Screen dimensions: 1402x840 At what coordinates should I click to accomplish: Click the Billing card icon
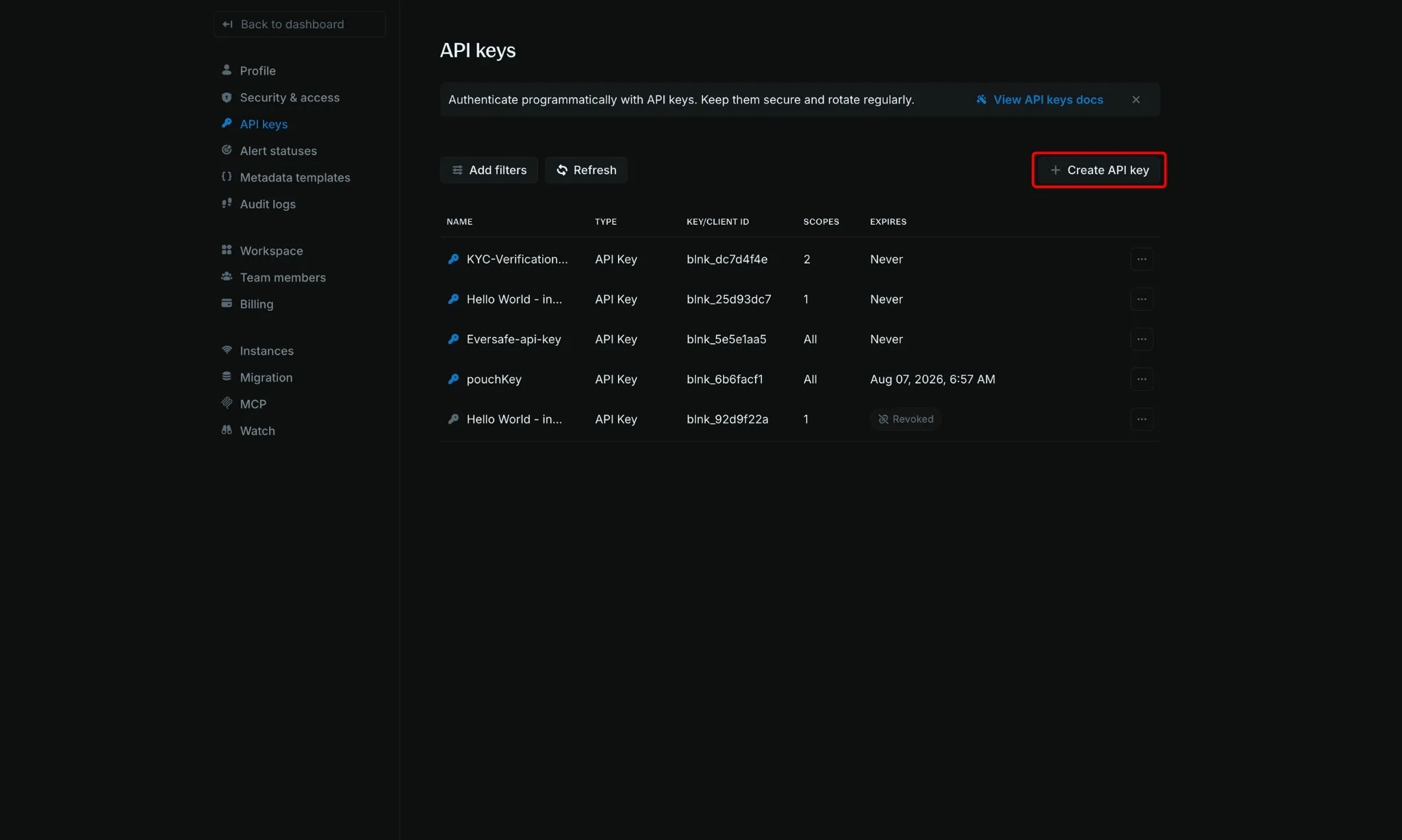pyautogui.click(x=227, y=303)
